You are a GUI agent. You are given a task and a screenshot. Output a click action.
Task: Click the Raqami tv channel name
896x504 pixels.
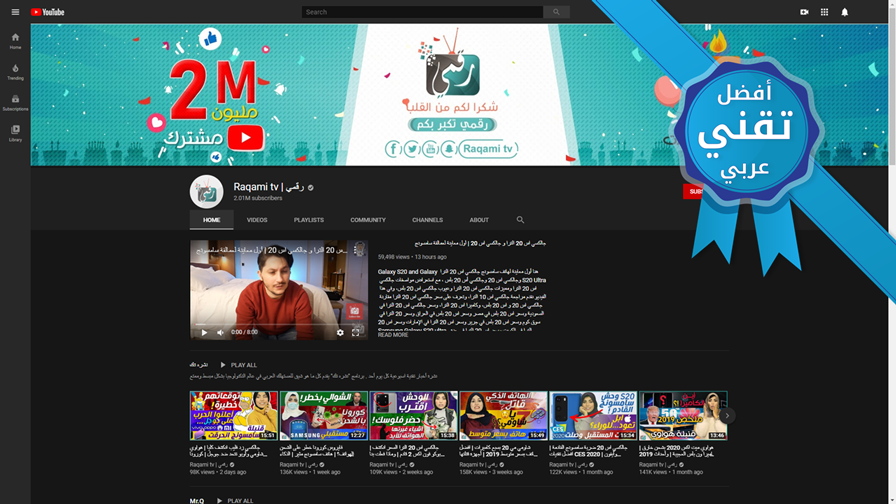pyautogui.click(x=269, y=187)
